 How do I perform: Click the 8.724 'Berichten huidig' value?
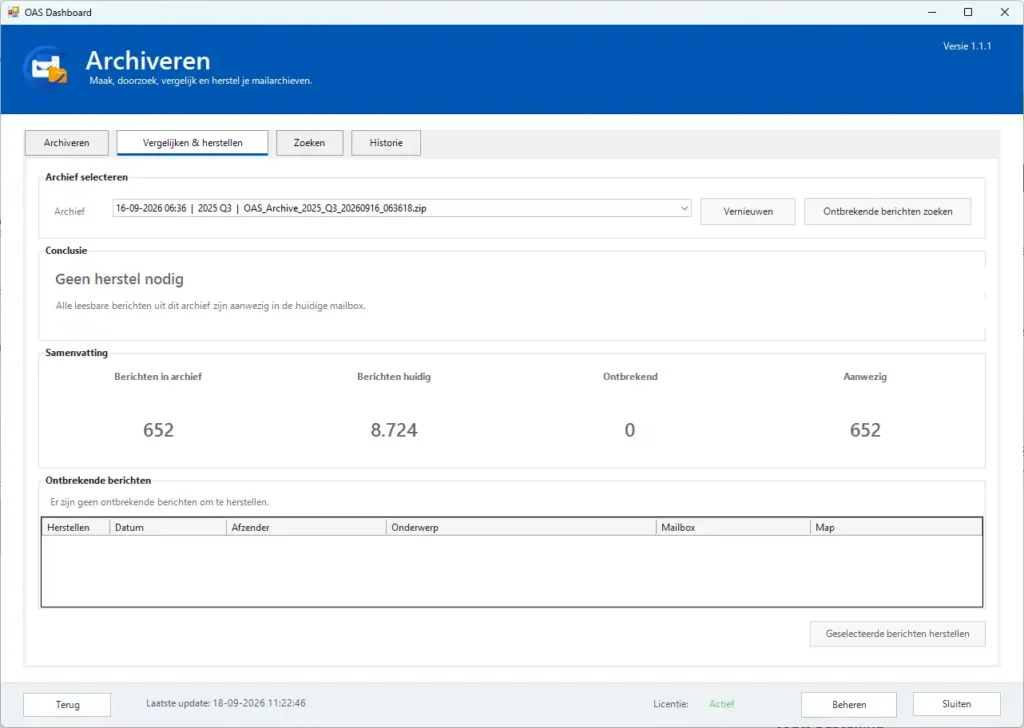394,430
